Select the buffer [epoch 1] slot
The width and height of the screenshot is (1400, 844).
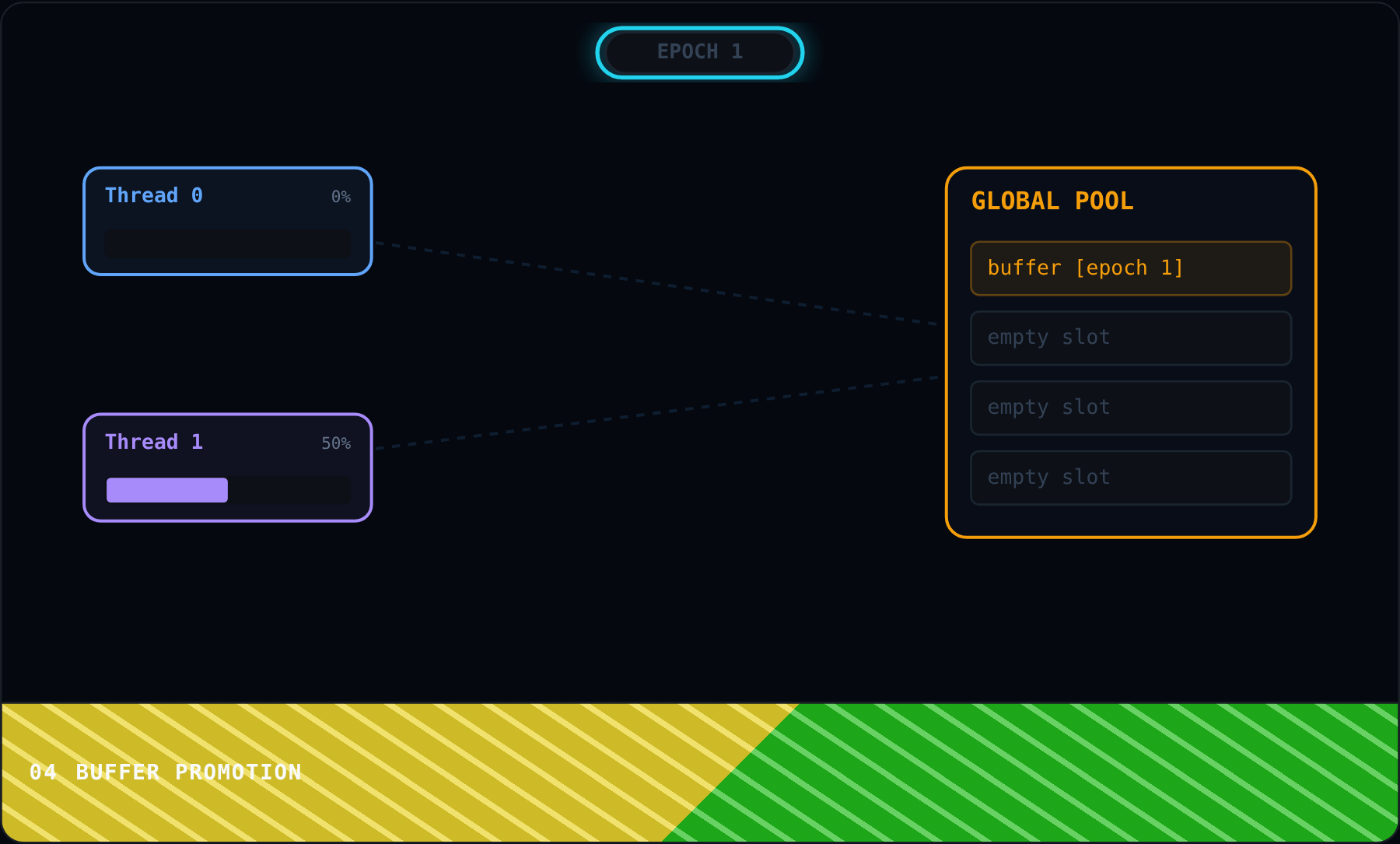1131,268
